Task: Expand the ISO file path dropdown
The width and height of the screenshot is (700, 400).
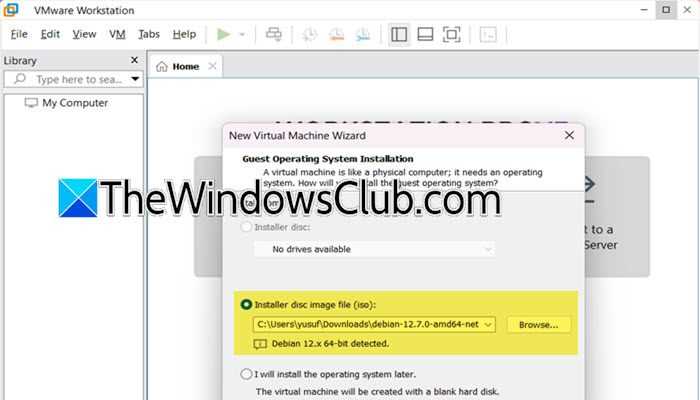Action: pos(488,325)
